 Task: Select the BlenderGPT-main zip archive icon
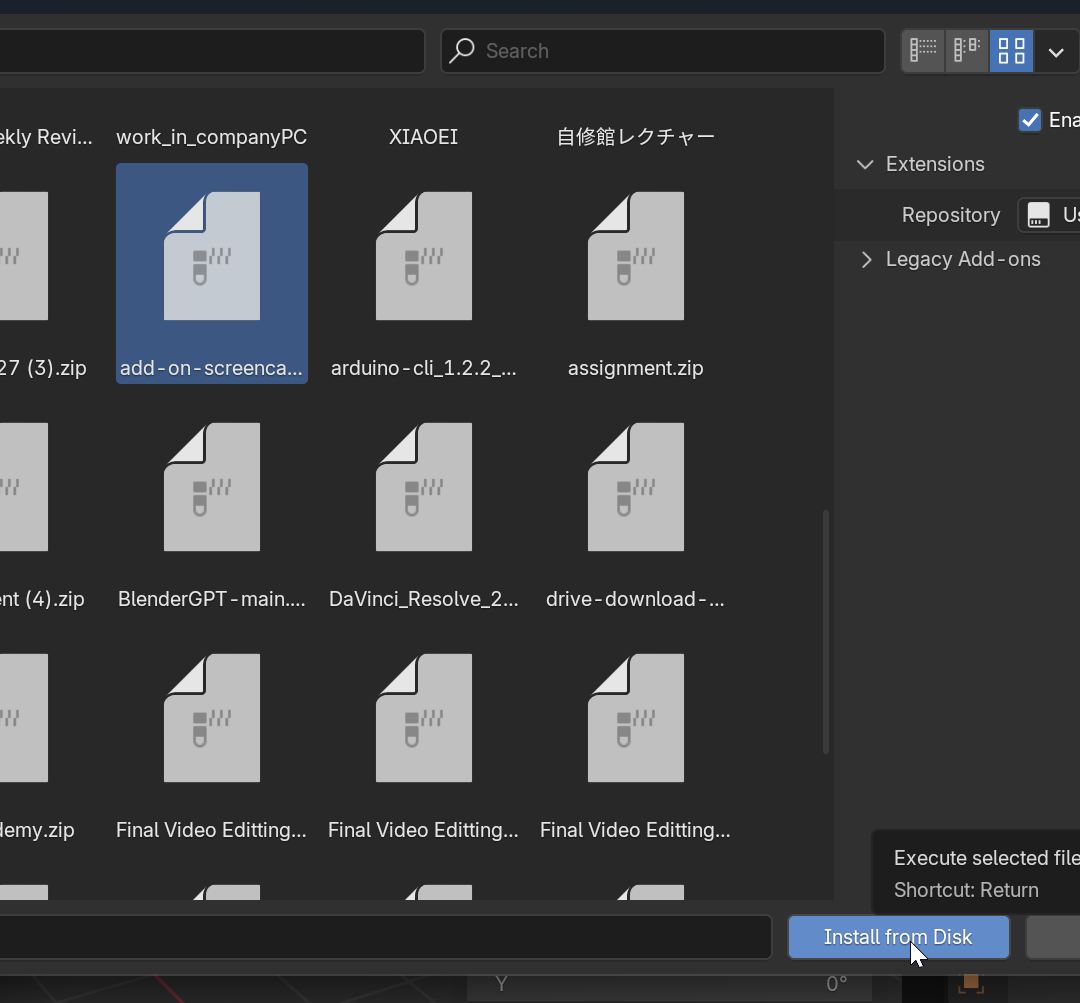(x=211, y=487)
